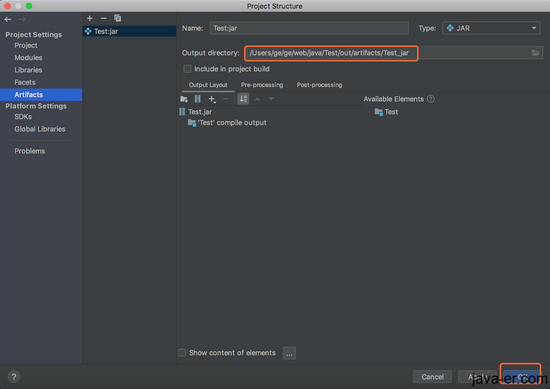550x389 pixels.
Task: Open Libraries settings page
Action: coord(28,70)
